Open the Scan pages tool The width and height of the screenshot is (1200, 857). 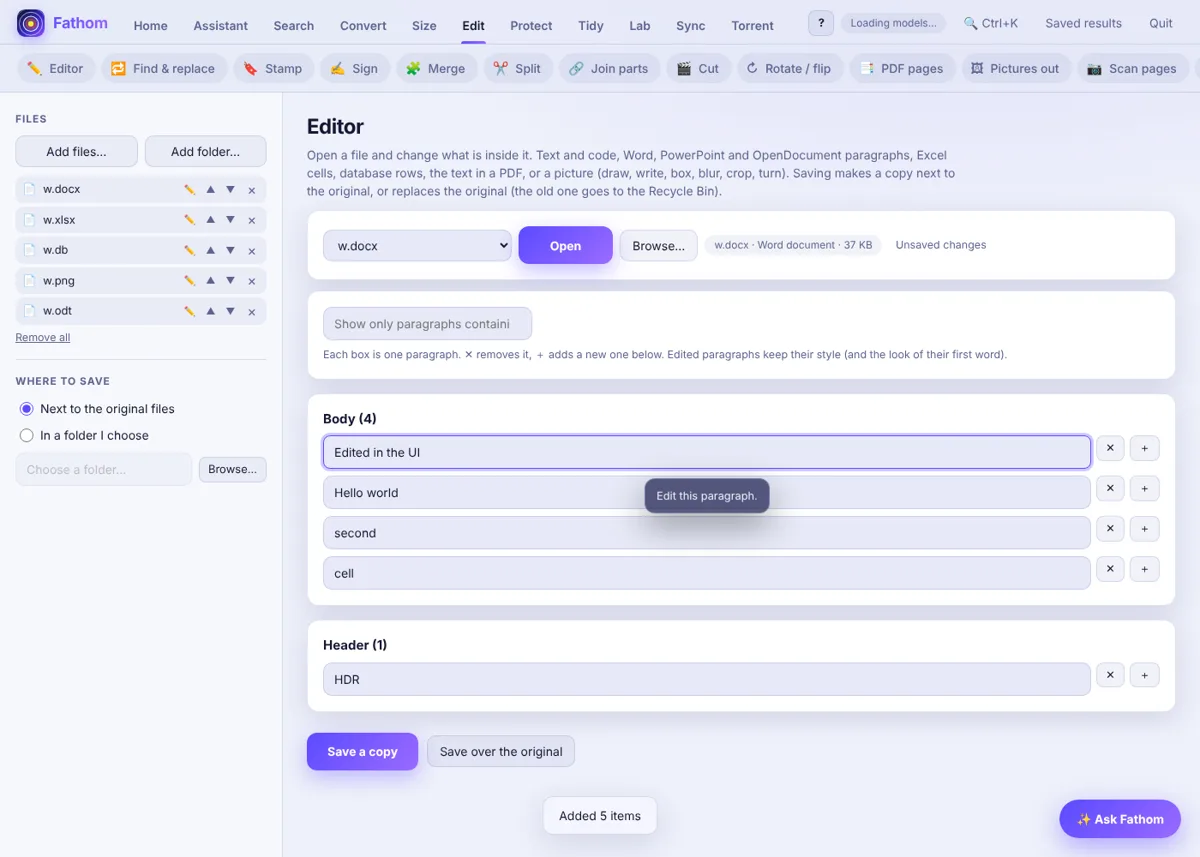coord(1132,68)
